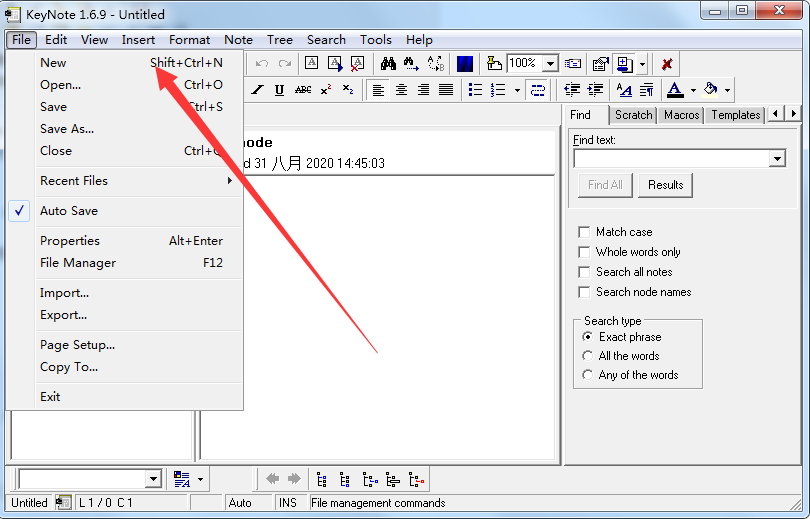This screenshot has height=519, width=810.
Task: Select Exact phrase radio button
Action: click(587, 337)
